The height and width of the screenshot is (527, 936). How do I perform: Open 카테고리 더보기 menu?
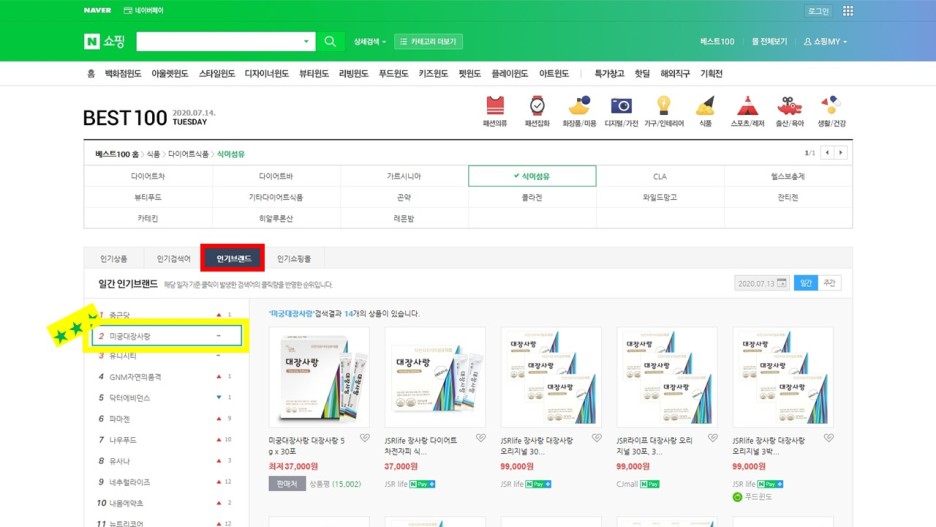coord(428,41)
